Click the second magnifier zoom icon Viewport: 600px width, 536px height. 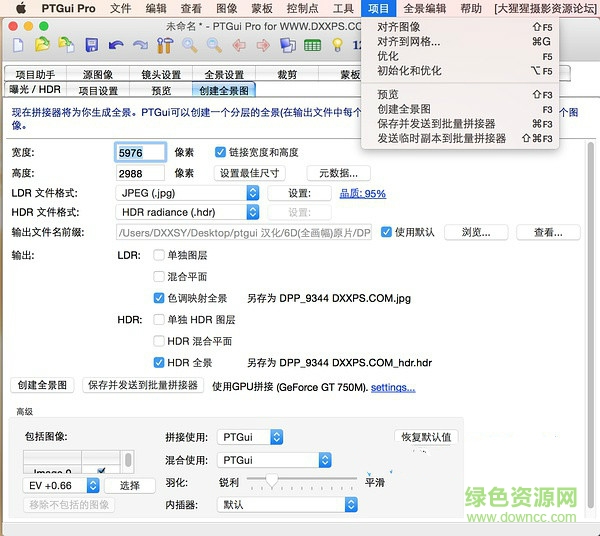pos(214,45)
